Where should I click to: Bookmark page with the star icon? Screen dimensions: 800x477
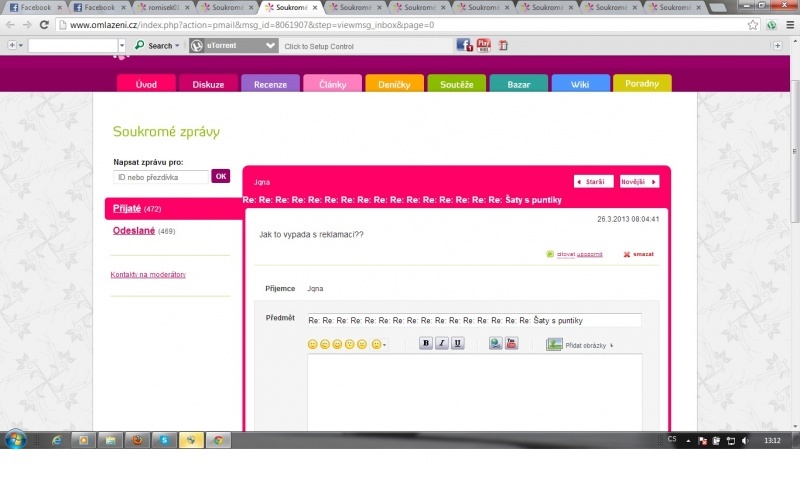click(x=753, y=25)
